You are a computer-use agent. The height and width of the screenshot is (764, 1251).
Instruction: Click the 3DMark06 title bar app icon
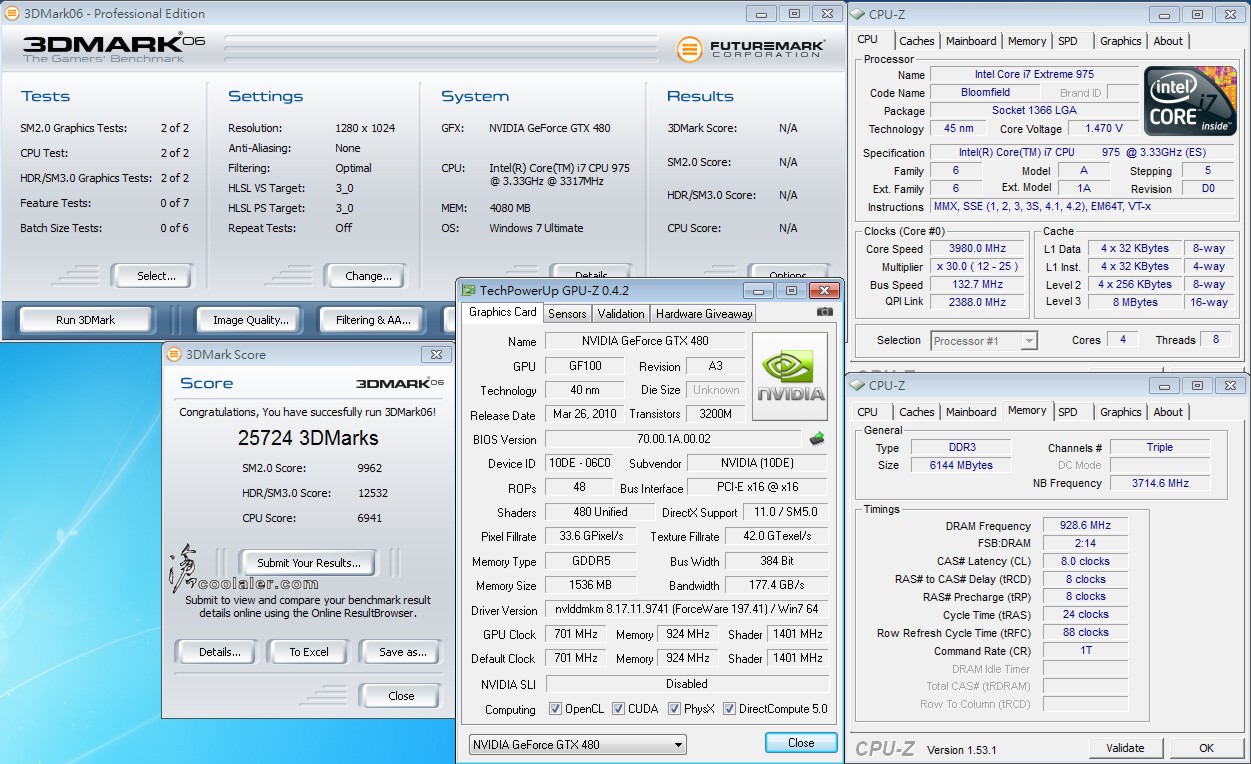click(x=11, y=13)
